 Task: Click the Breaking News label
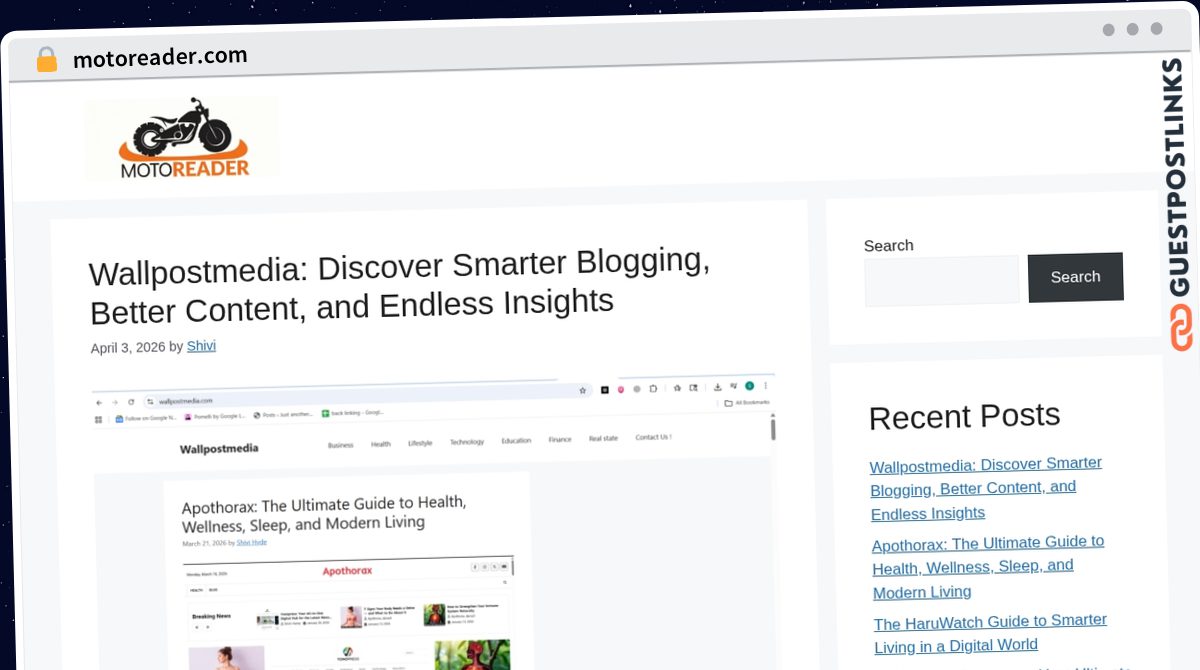211,616
